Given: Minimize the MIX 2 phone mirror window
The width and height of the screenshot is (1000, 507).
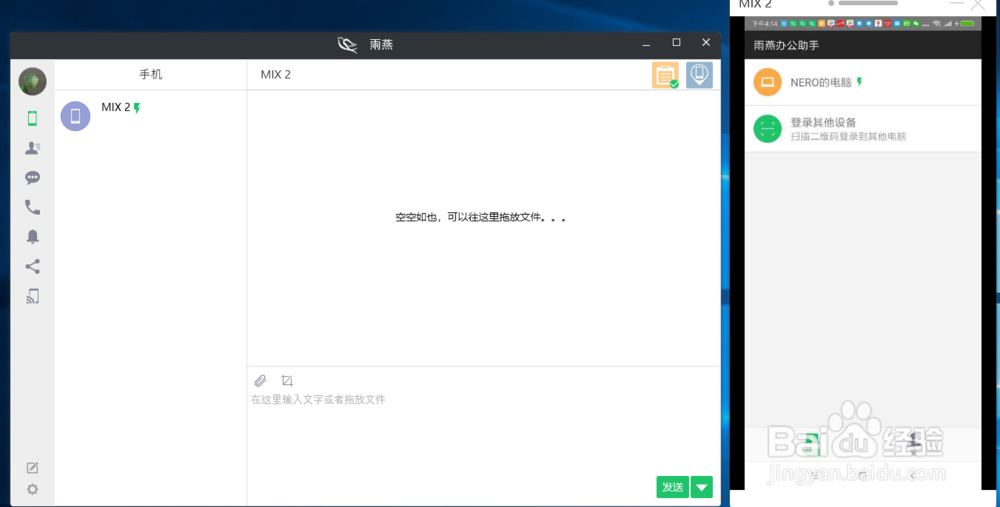Looking at the screenshot, I should click(956, 4).
